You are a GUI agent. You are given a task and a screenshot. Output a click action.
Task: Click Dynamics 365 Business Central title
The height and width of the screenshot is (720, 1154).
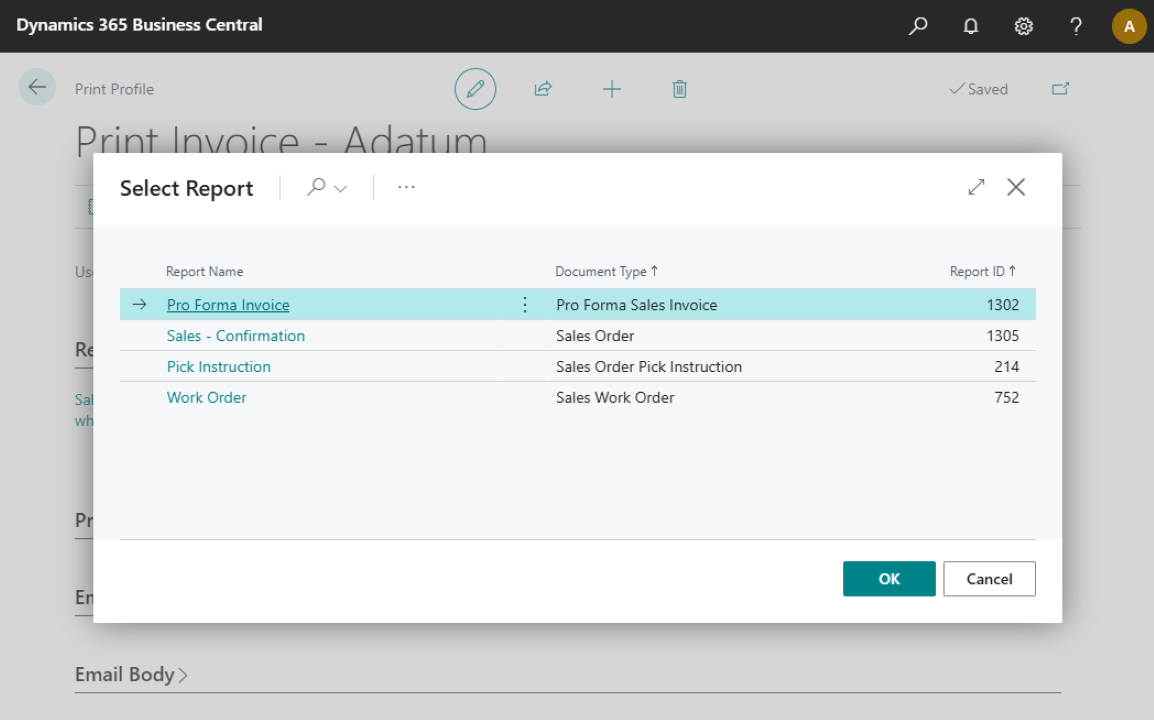[139, 25]
